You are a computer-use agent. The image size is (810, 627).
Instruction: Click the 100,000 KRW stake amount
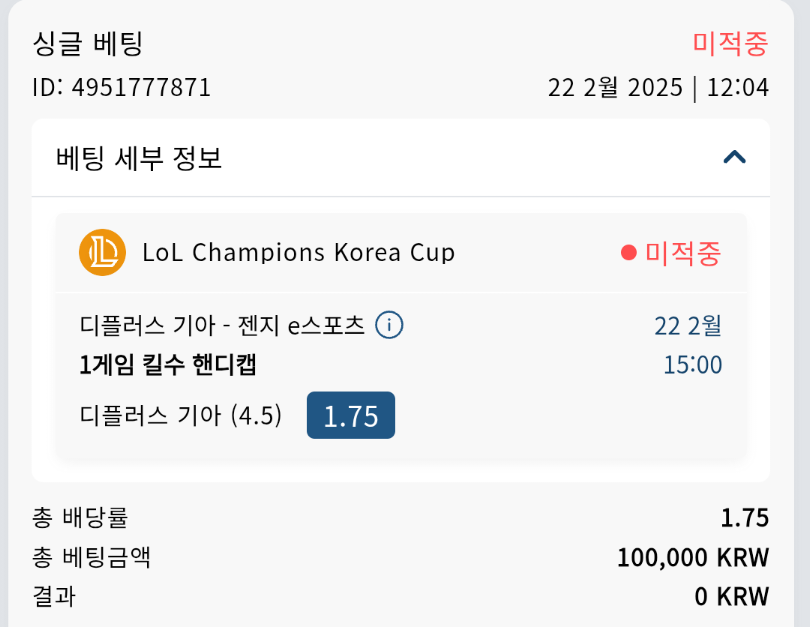pos(692,557)
